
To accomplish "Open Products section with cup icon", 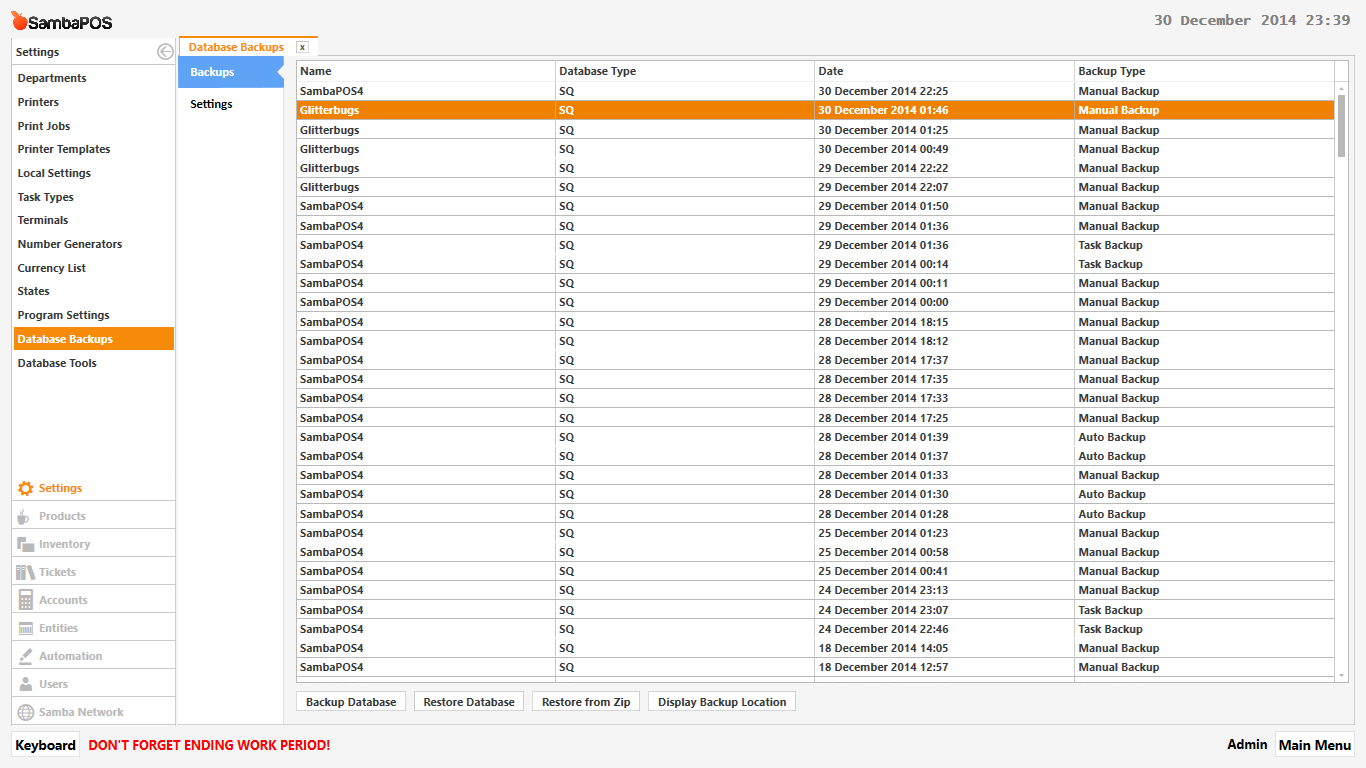I will click(26, 517).
